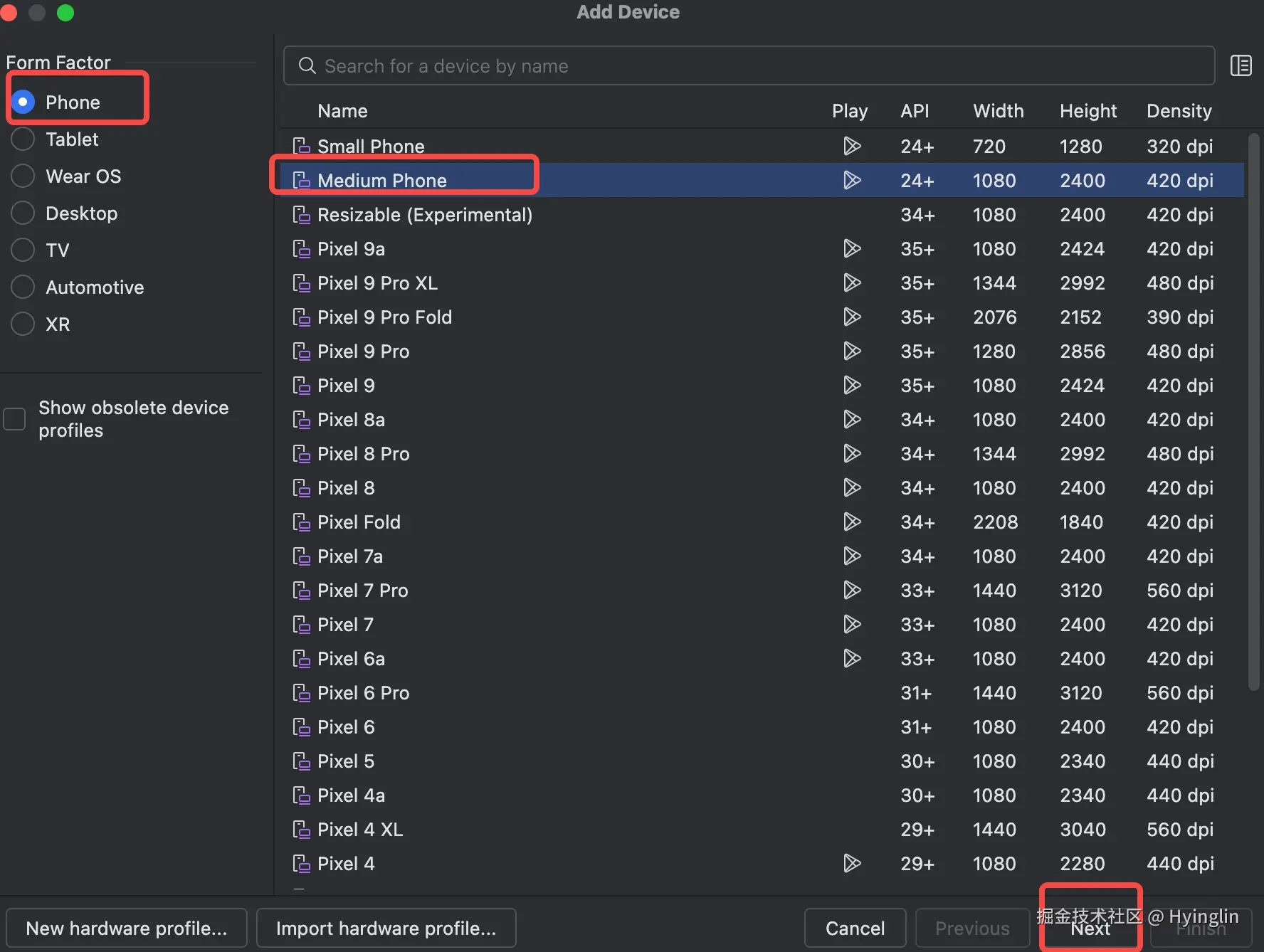Click New hardware profile... button
Viewport: 1264px width, 952px height.
coord(127,928)
